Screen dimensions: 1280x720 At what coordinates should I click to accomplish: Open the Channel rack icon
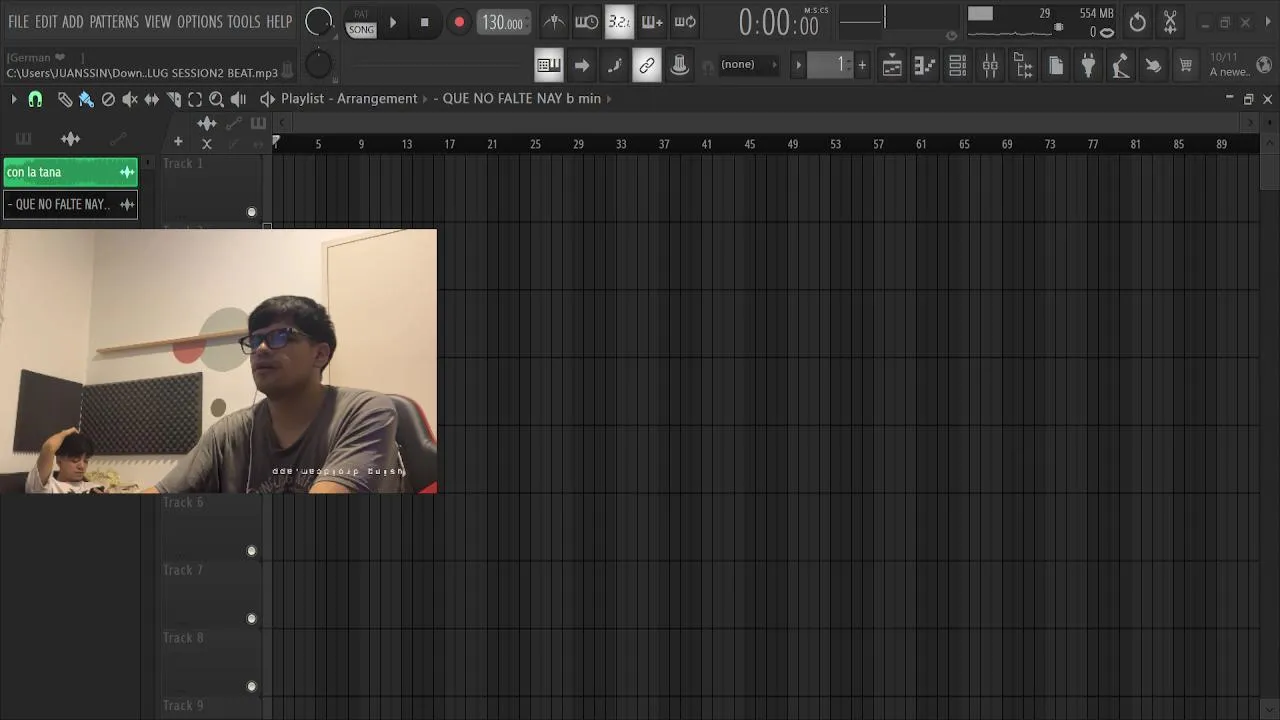point(957,66)
